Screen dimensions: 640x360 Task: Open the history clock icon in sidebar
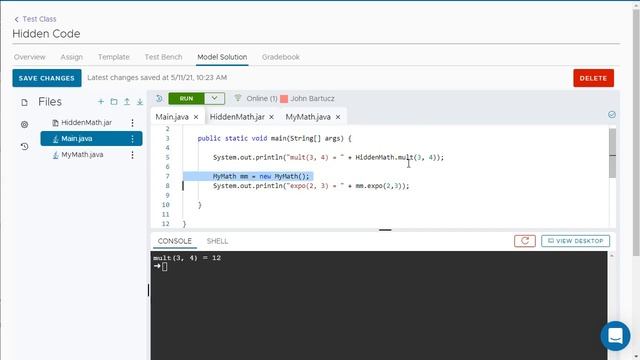coord(24,146)
